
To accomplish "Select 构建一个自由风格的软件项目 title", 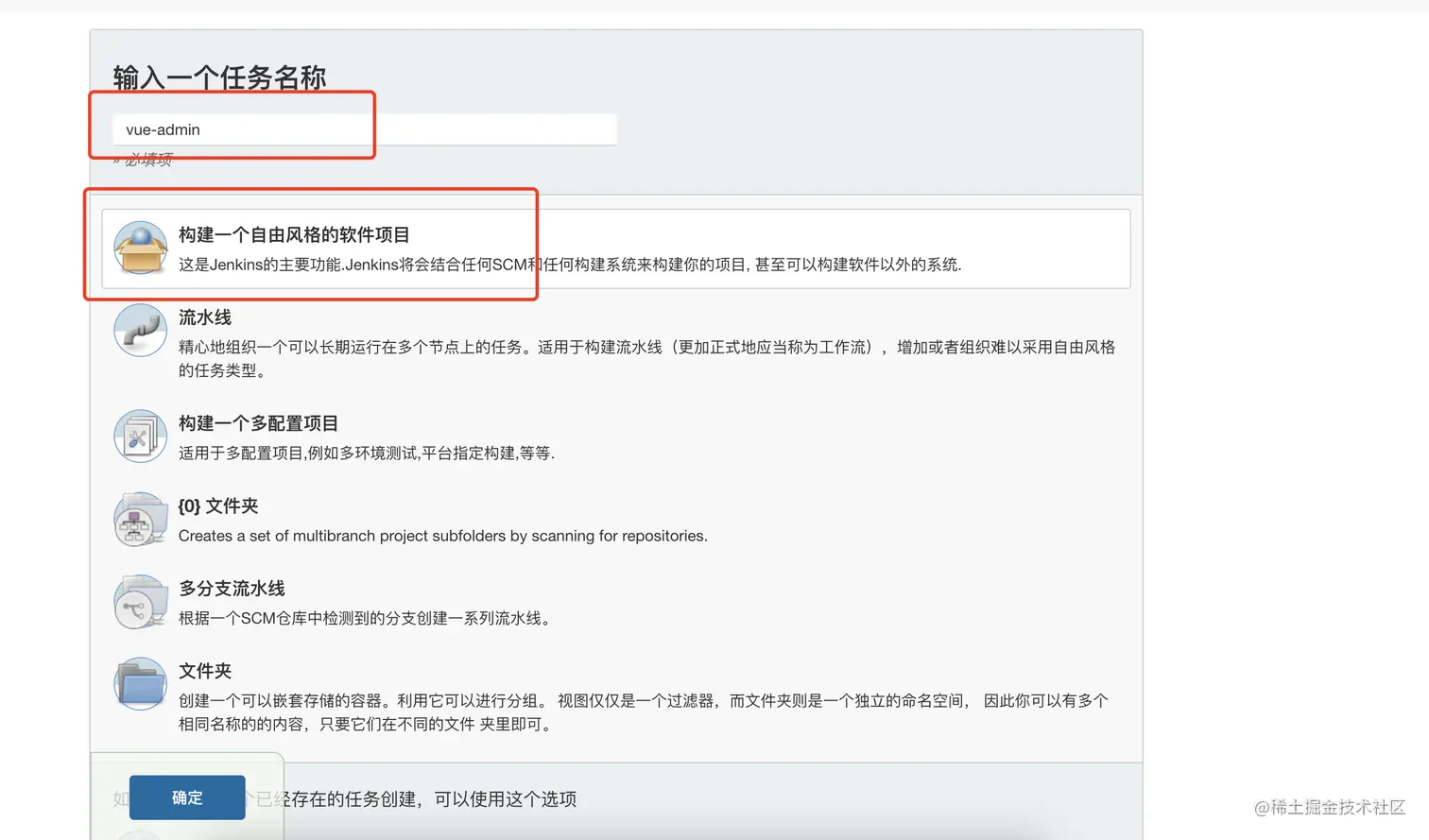I will click(294, 234).
